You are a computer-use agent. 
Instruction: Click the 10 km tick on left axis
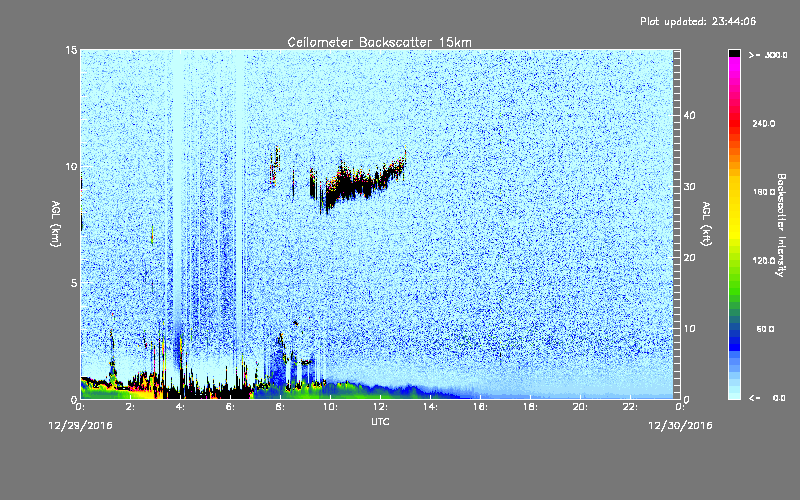[71, 166]
